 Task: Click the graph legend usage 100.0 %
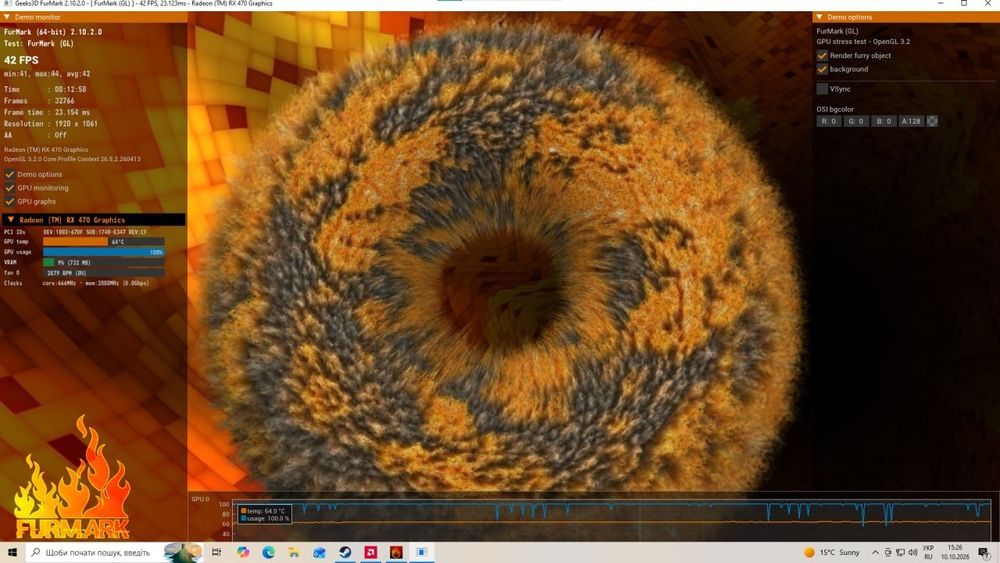(265, 518)
